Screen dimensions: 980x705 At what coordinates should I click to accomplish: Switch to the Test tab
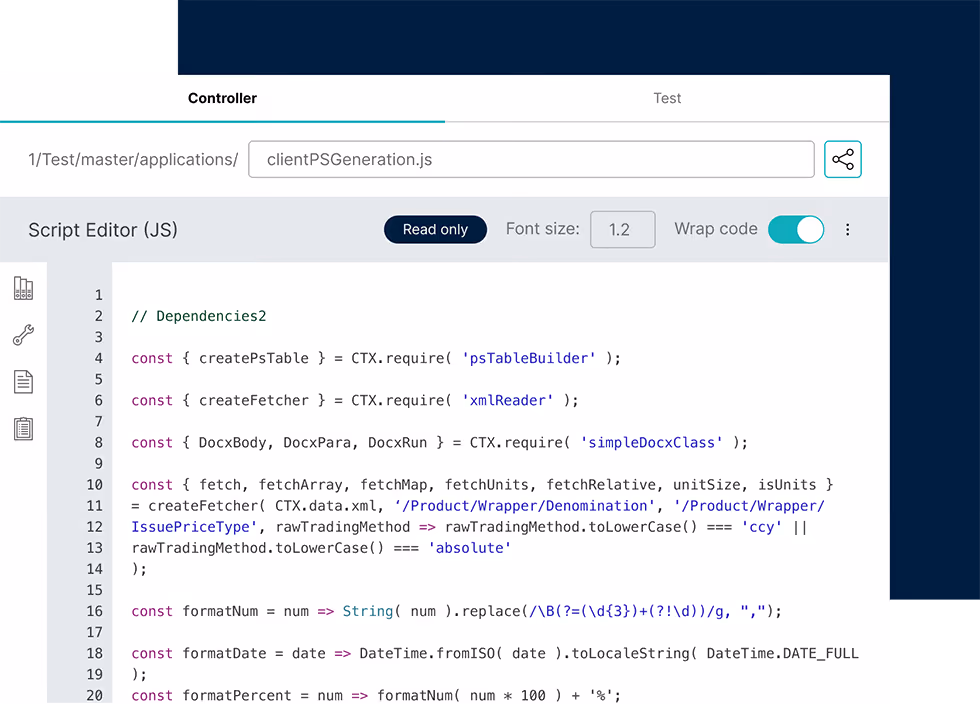click(666, 98)
